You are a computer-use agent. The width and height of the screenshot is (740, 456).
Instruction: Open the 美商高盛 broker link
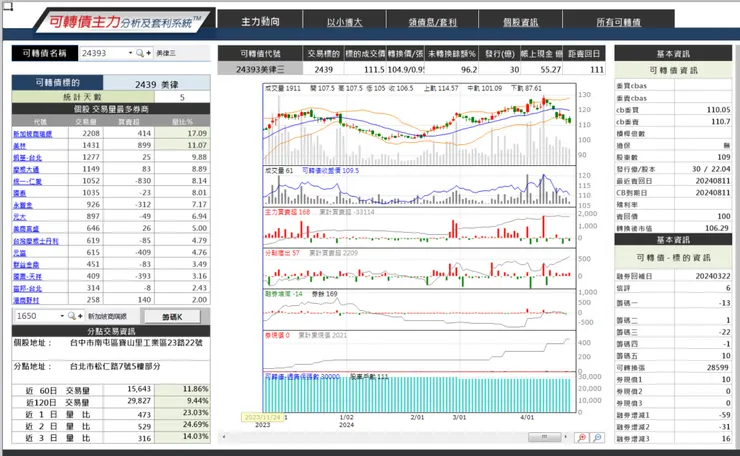(x=26, y=229)
